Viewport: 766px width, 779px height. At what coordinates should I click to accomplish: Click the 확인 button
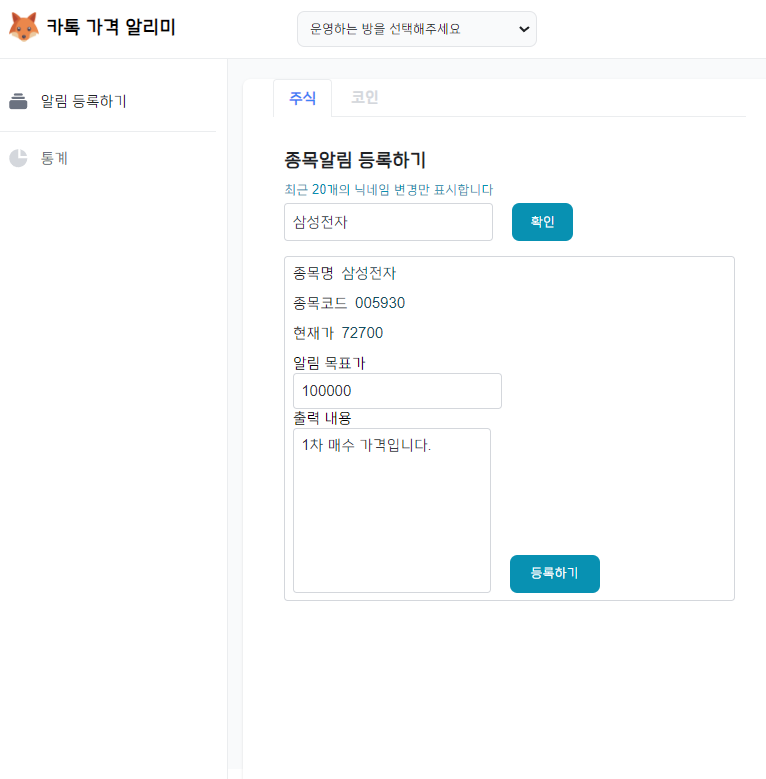click(542, 222)
